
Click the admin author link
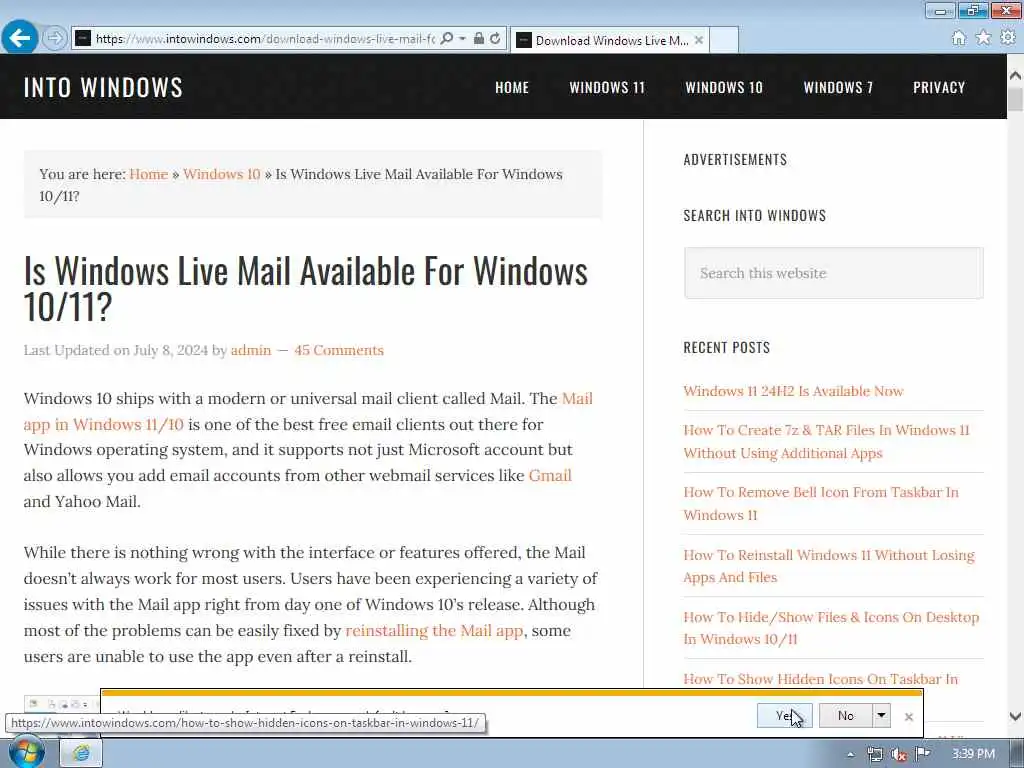click(x=251, y=350)
